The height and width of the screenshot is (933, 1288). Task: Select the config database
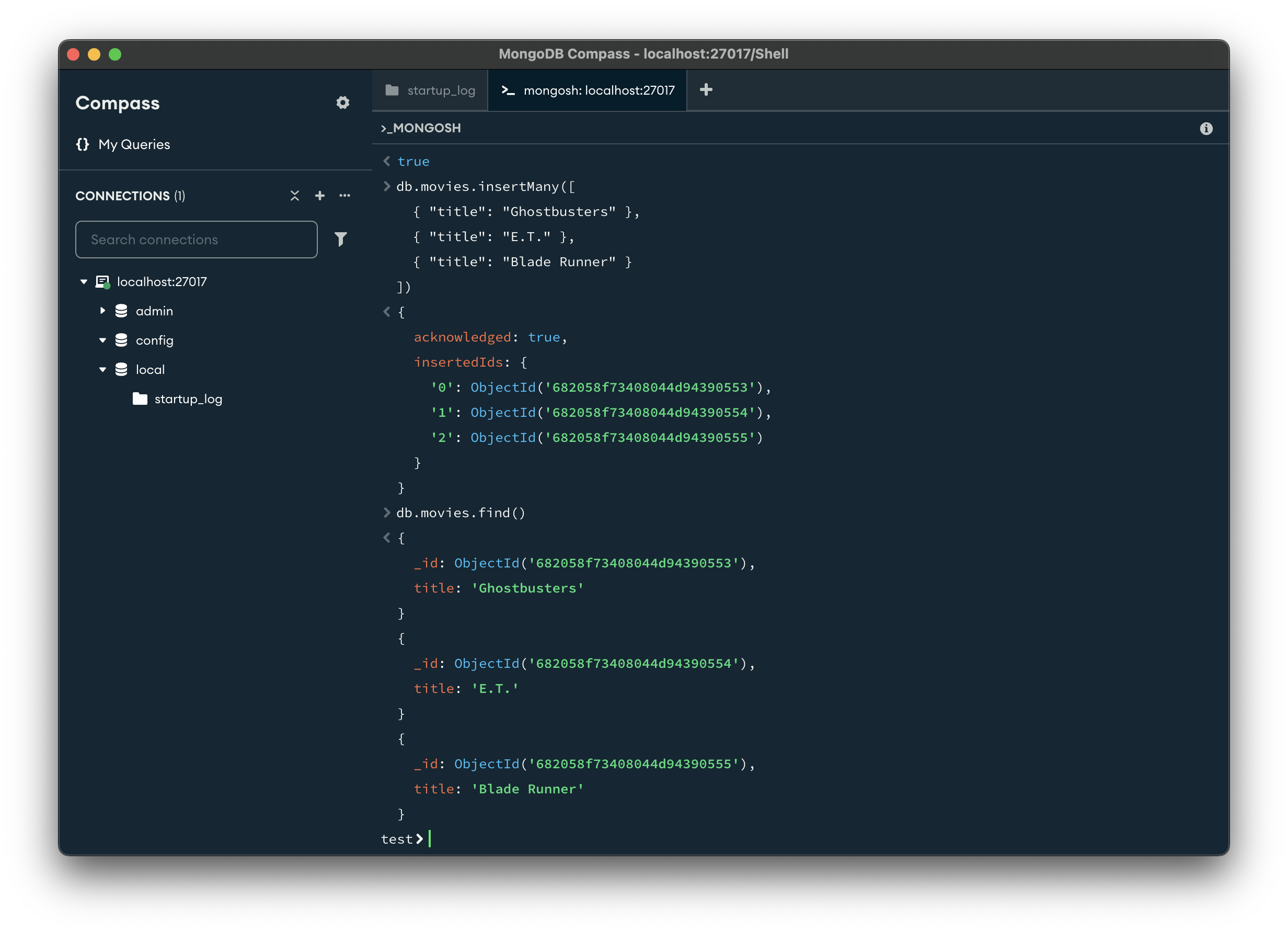pos(155,340)
